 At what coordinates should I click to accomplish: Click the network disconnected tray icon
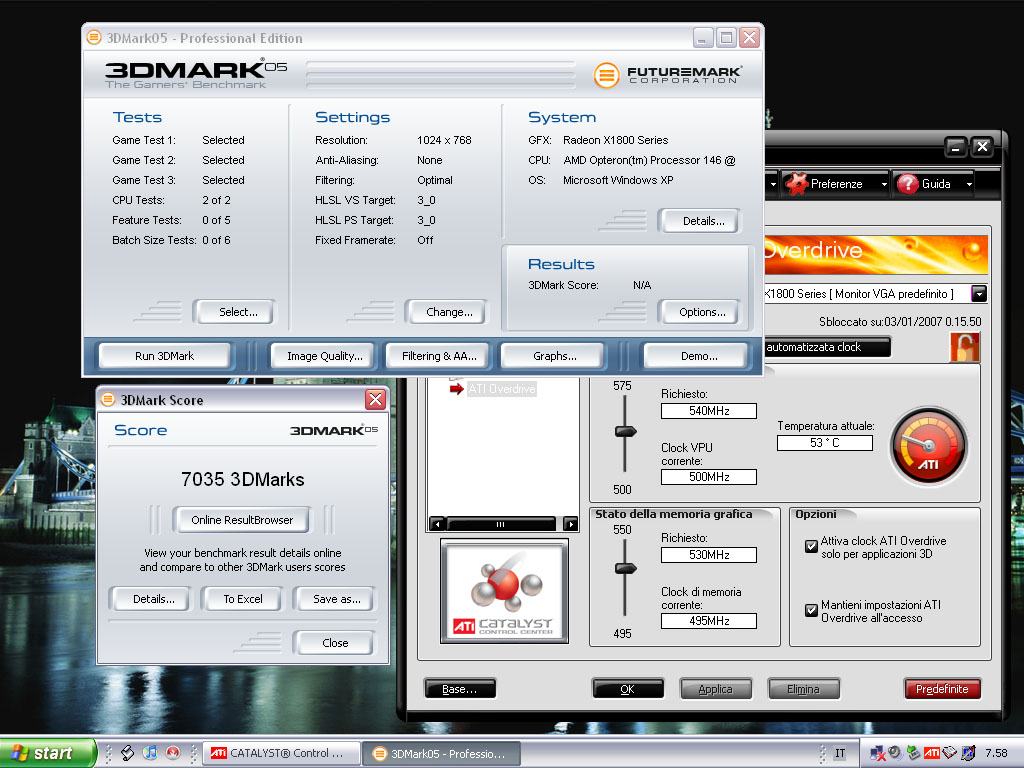(x=877, y=754)
